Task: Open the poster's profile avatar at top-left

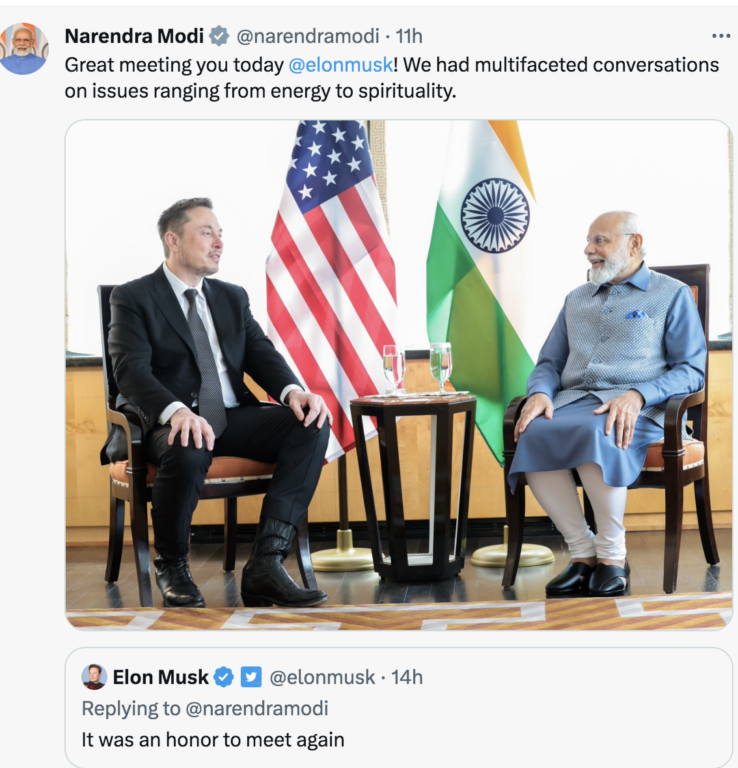Action: tap(24, 48)
